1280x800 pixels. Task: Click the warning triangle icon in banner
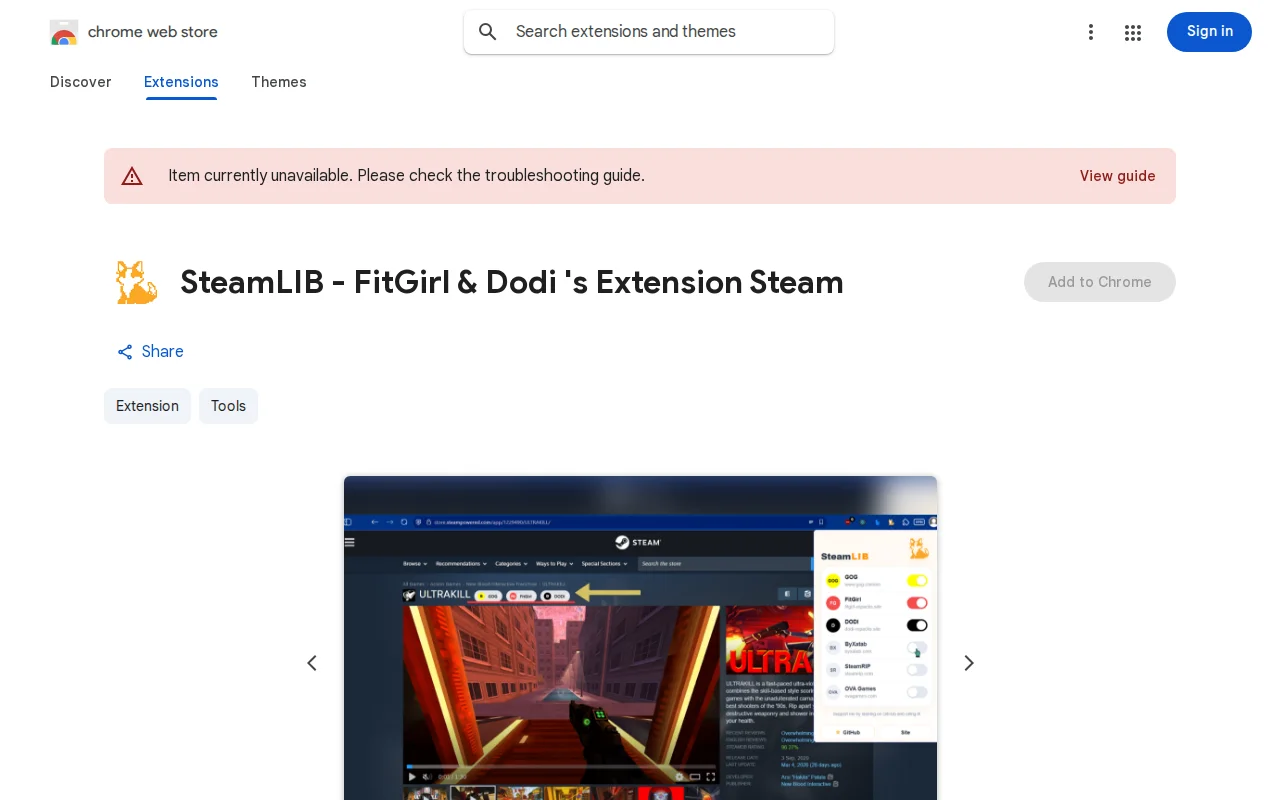[x=132, y=176]
